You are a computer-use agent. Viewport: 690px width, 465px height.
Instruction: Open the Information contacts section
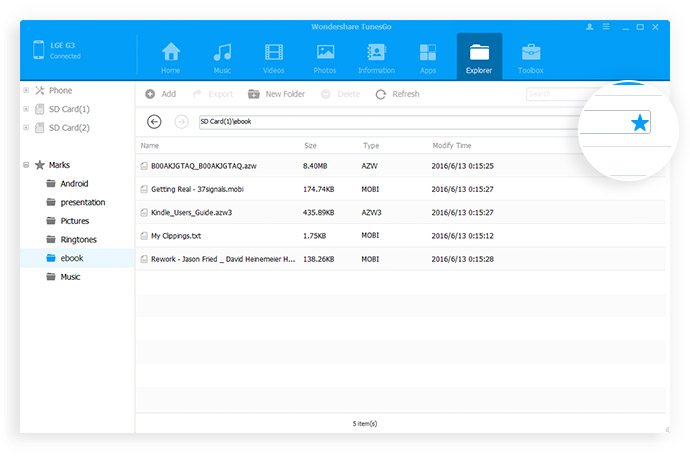click(377, 58)
